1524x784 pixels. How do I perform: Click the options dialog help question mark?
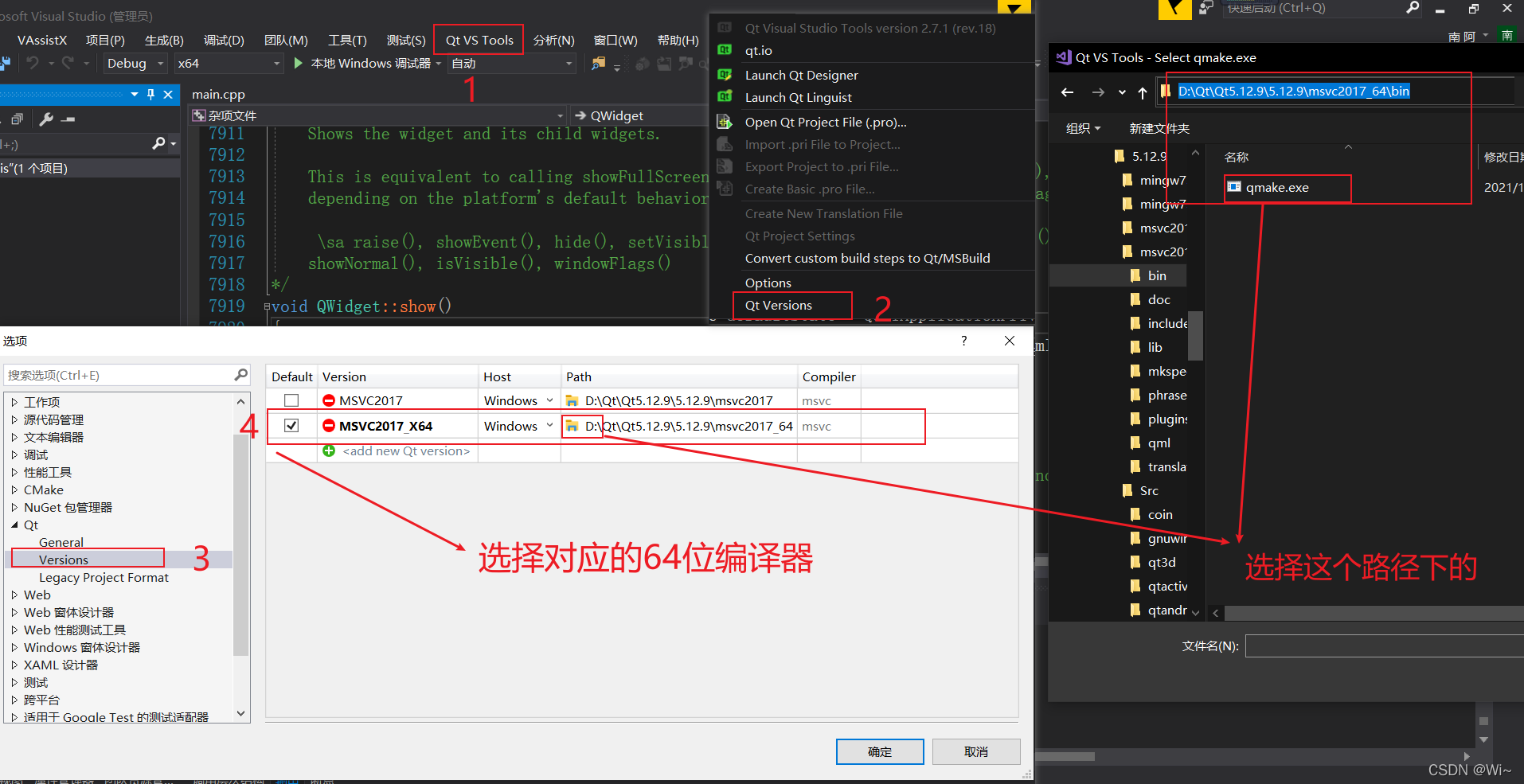tap(964, 341)
